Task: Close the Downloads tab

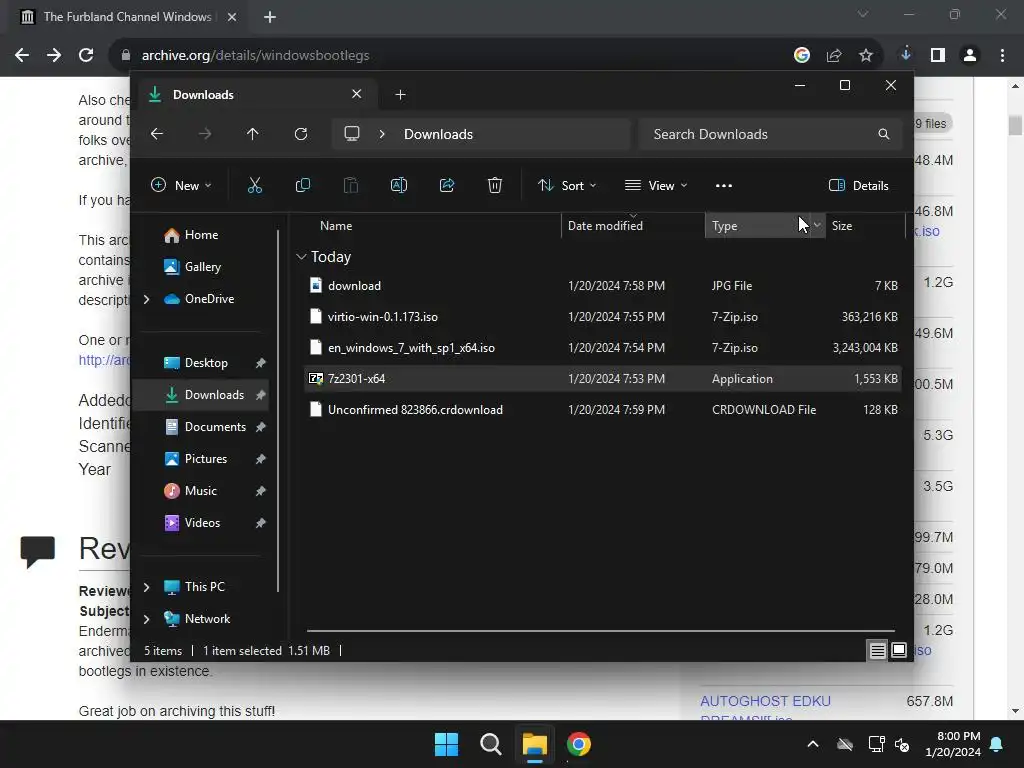Action: [357, 94]
